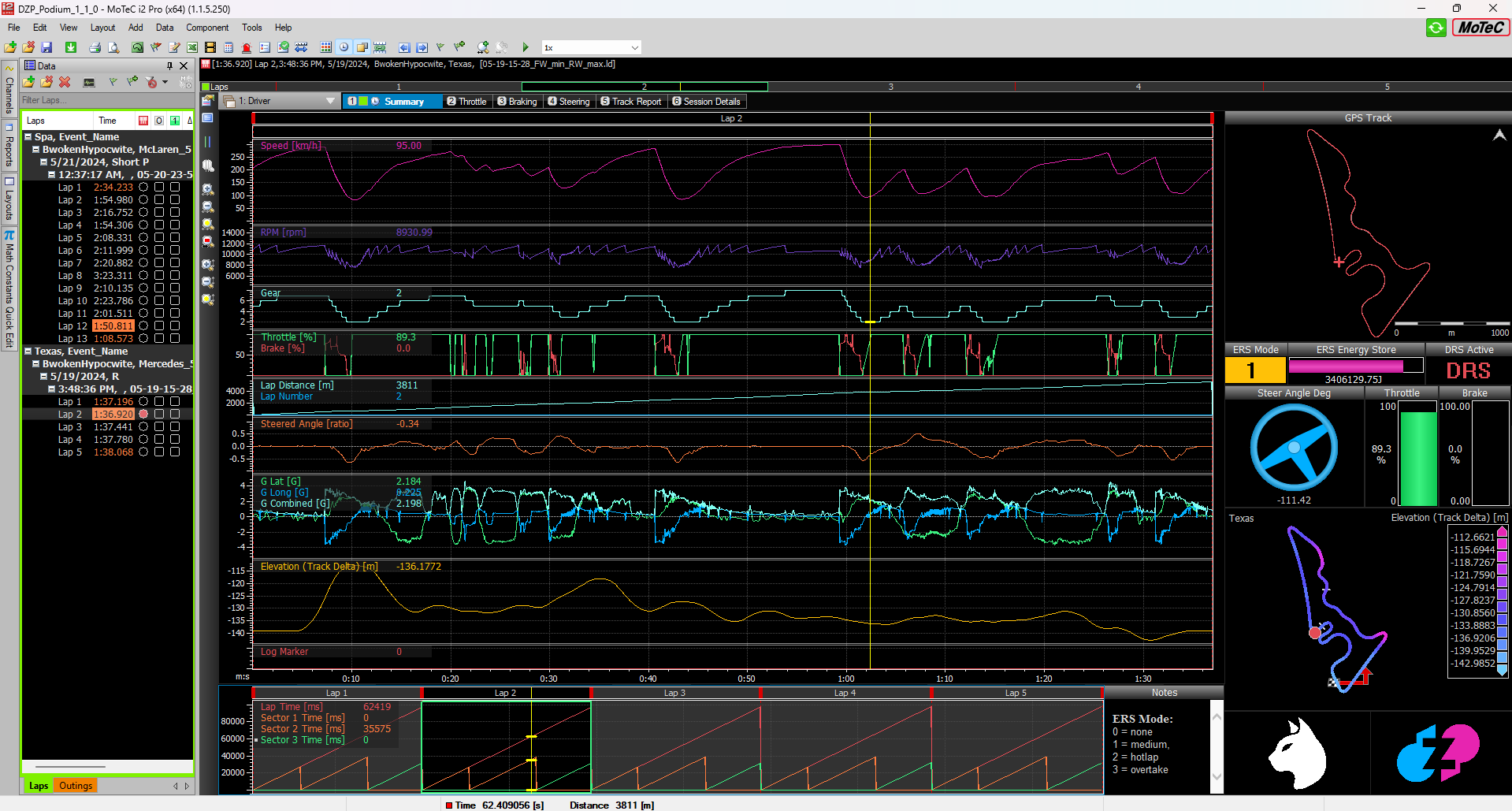
Task: Click the vertical zoom in icon
Action: 208,264
